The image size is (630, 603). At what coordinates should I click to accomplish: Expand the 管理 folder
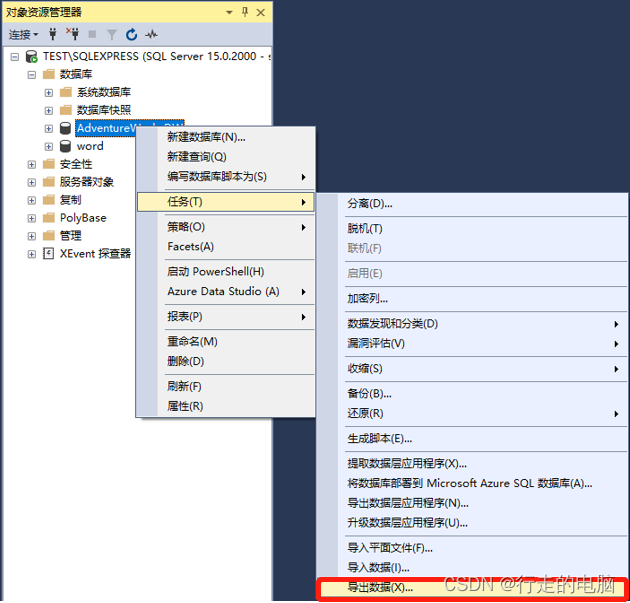(x=32, y=236)
